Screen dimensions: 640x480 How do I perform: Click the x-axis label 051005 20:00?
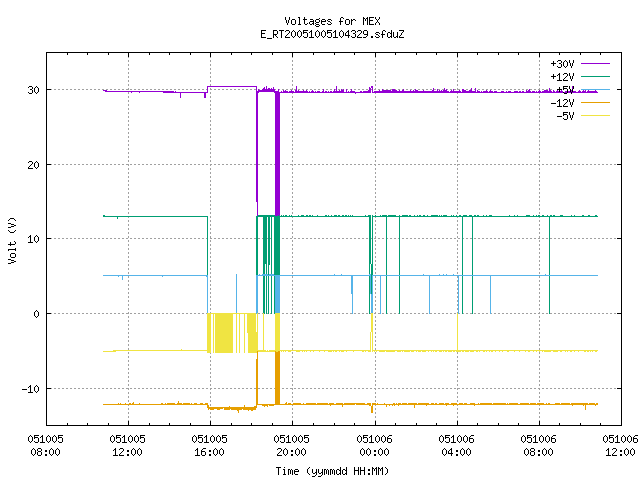(291, 446)
